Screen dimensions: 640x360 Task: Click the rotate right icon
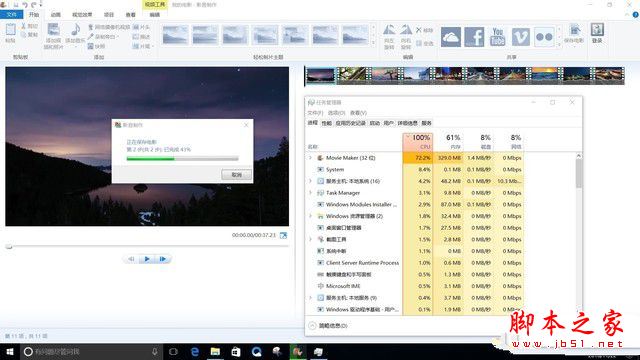click(x=406, y=30)
